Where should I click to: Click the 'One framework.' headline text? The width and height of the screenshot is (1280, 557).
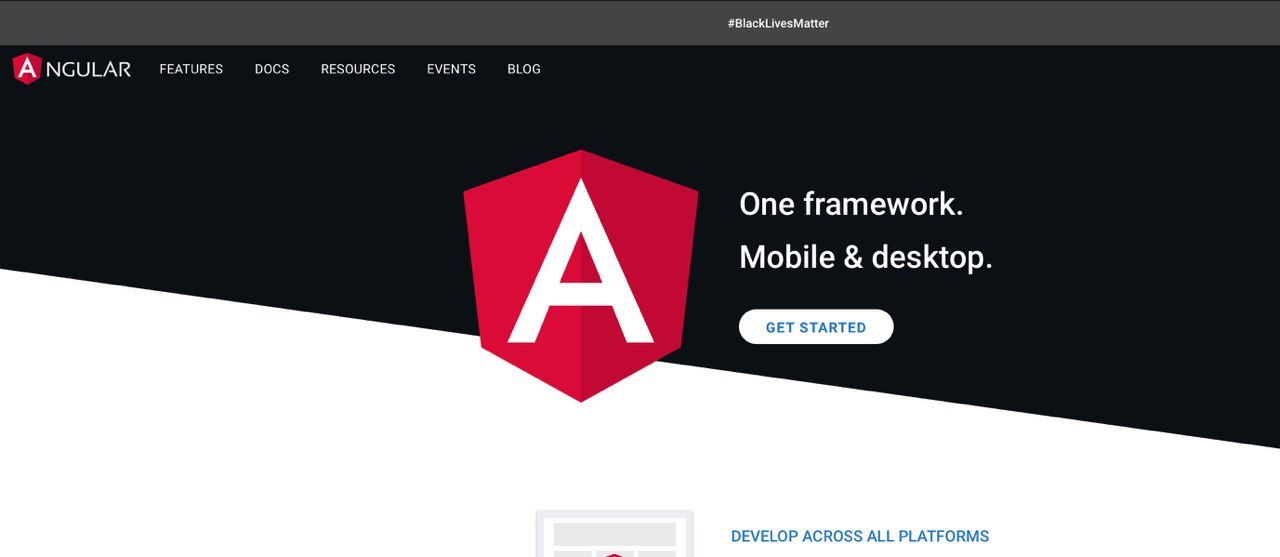point(851,204)
